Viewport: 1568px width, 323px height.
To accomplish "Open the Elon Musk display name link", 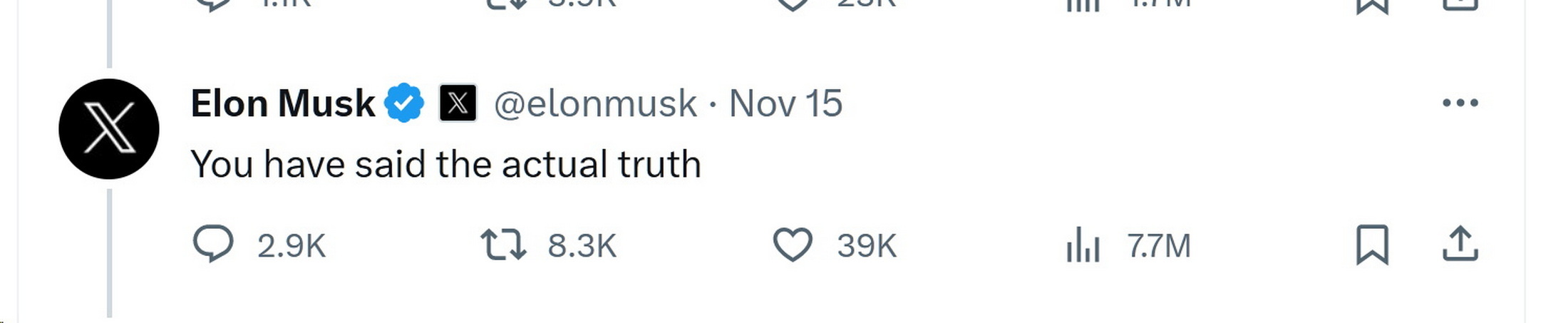I will (x=282, y=103).
